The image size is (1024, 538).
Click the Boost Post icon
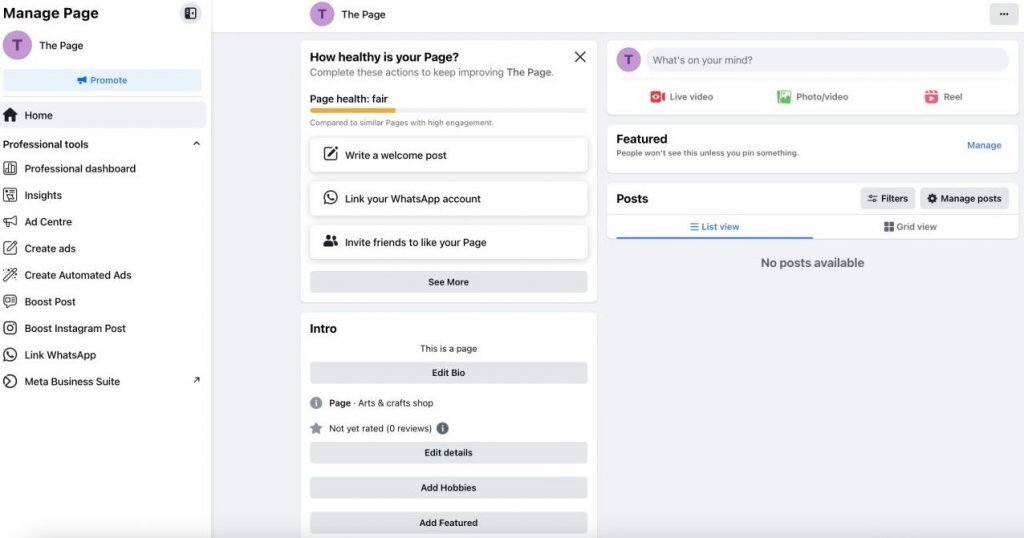pyautogui.click(x=10, y=302)
